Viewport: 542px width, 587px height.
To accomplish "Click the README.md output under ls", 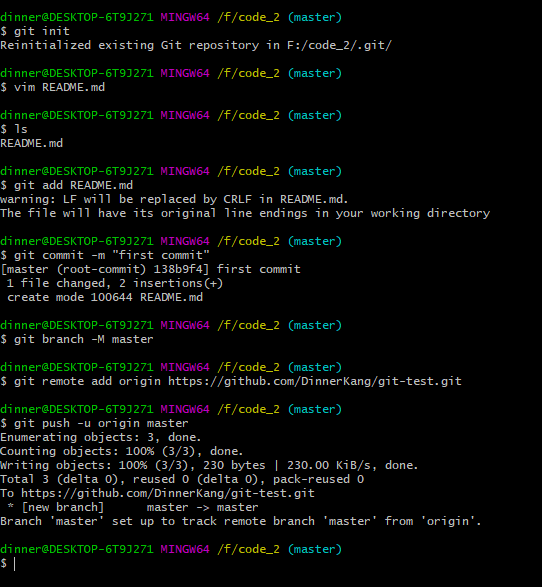I will (x=31, y=143).
